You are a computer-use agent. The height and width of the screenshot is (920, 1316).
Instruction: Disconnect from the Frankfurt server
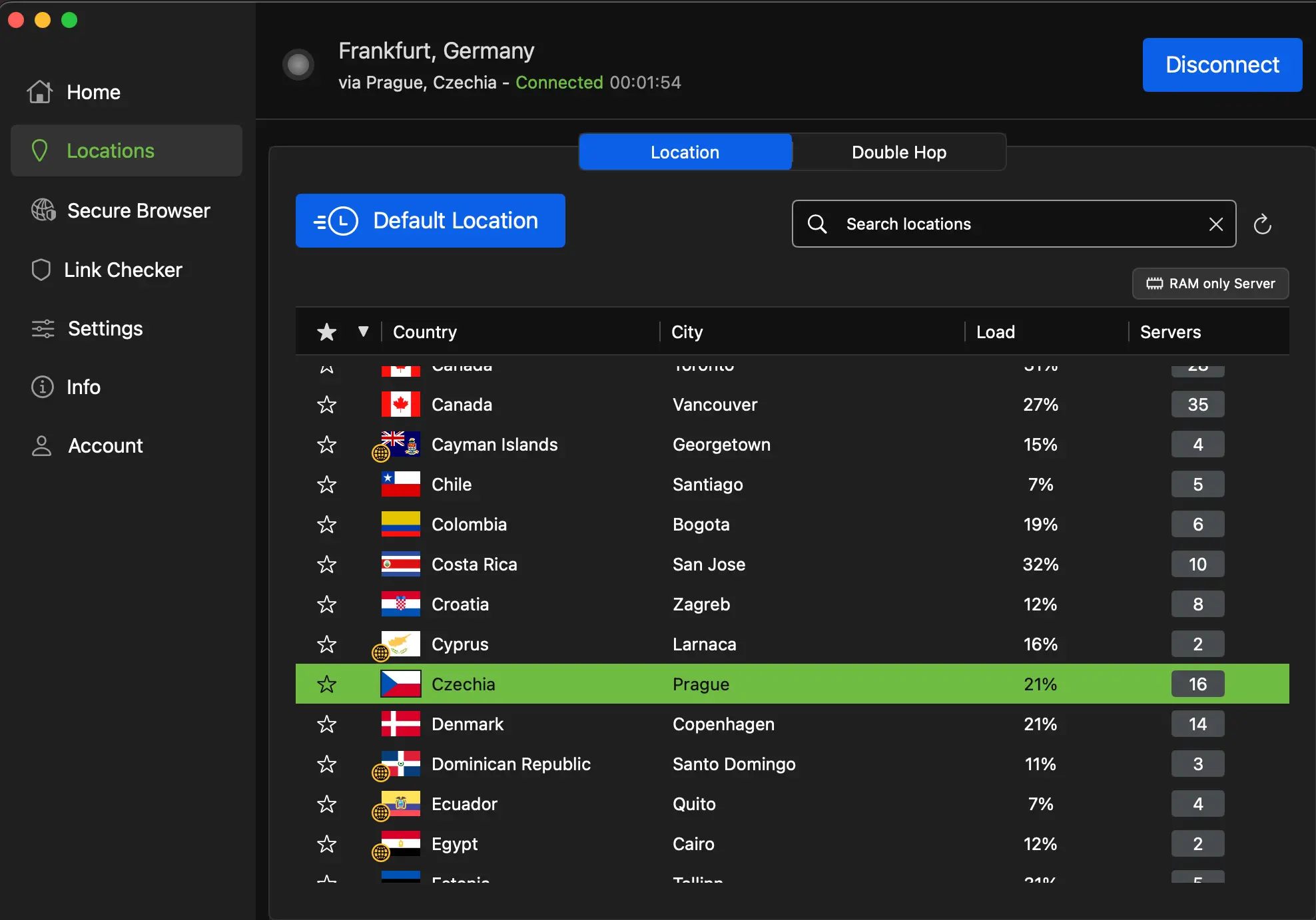(x=1221, y=65)
